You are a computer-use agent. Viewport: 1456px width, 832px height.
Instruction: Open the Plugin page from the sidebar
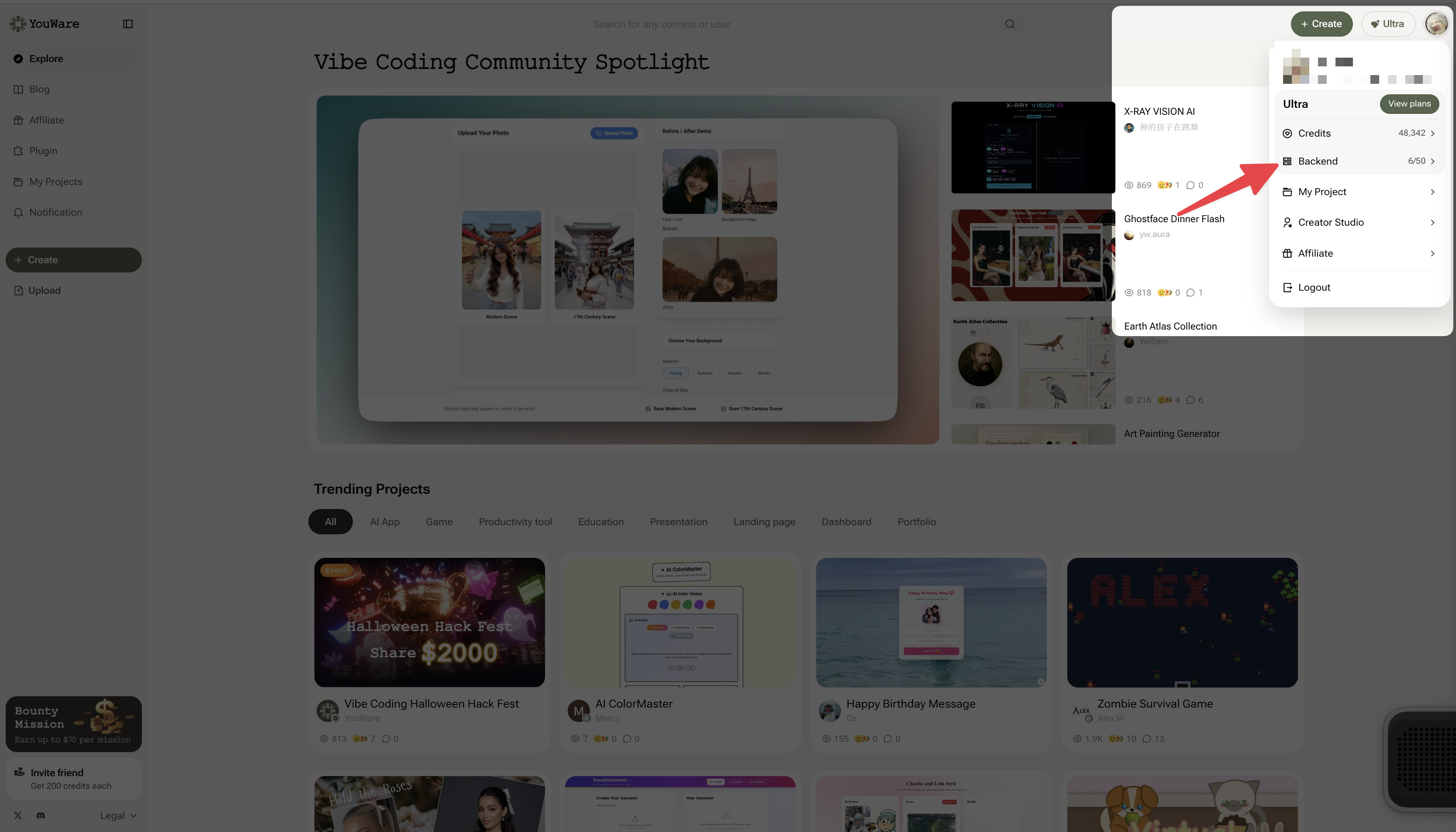(x=43, y=150)
